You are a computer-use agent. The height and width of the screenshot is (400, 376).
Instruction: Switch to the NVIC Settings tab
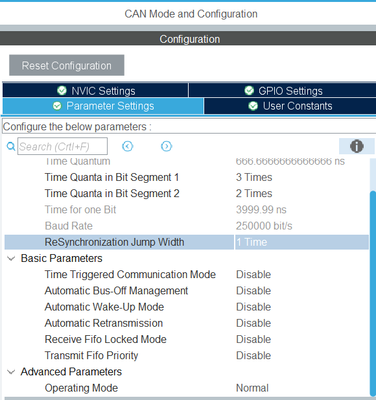coord(95,90)
